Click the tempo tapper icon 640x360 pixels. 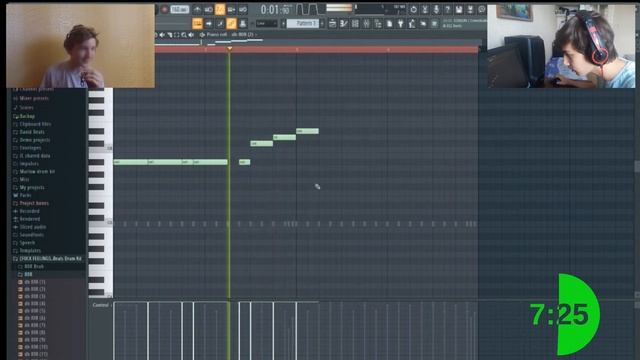click(x=412, y=24)
